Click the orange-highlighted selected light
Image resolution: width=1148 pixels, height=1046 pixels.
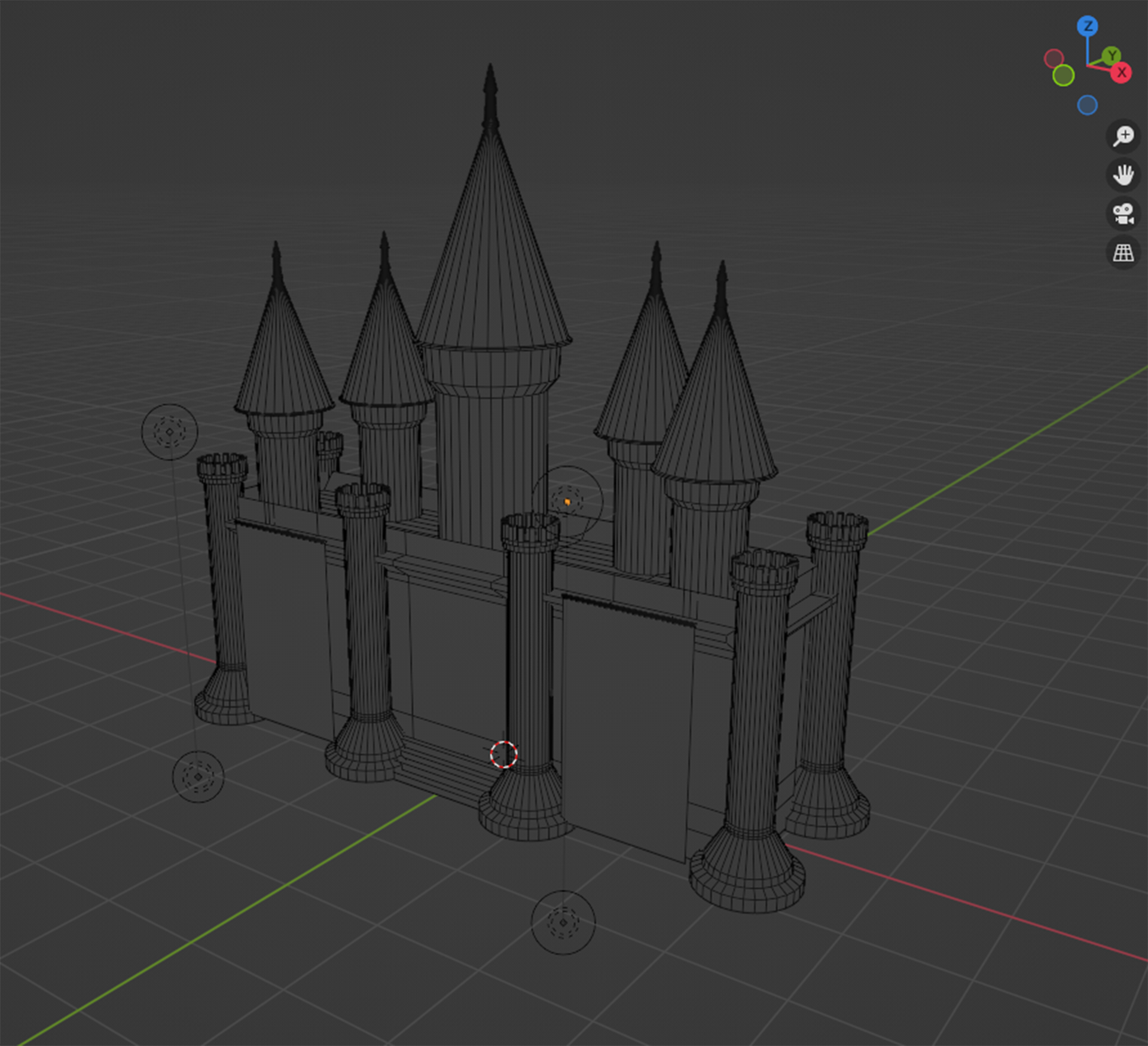[x=567, y=501]
